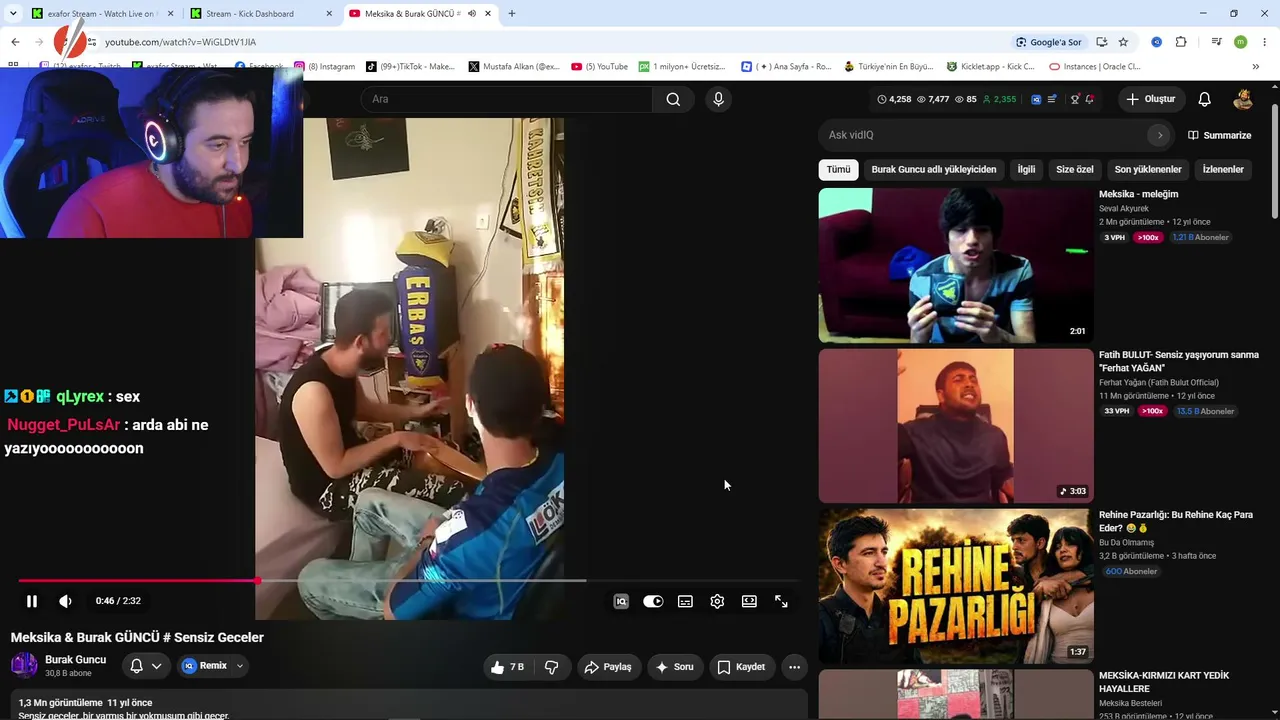Select the İzlenenler filter chip
This screenshot has width=1280, height=720.
(x=1223, y=170)
